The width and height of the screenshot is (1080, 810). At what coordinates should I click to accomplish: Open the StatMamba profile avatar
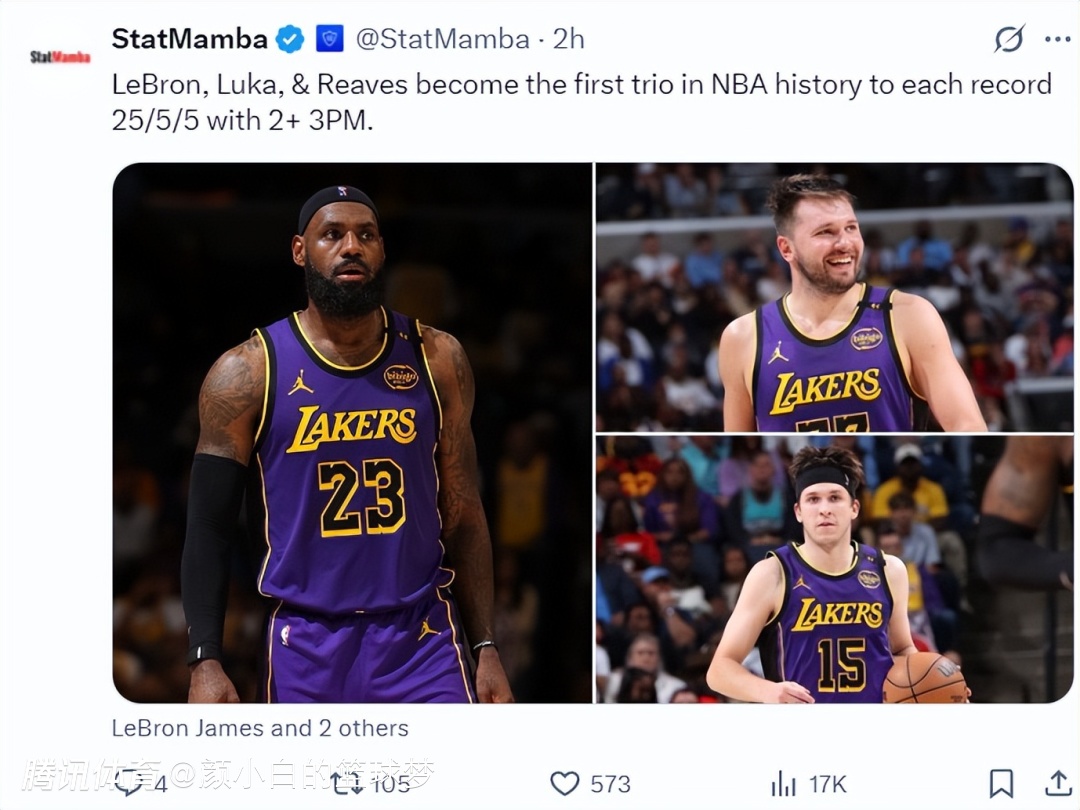click(60, 57)
